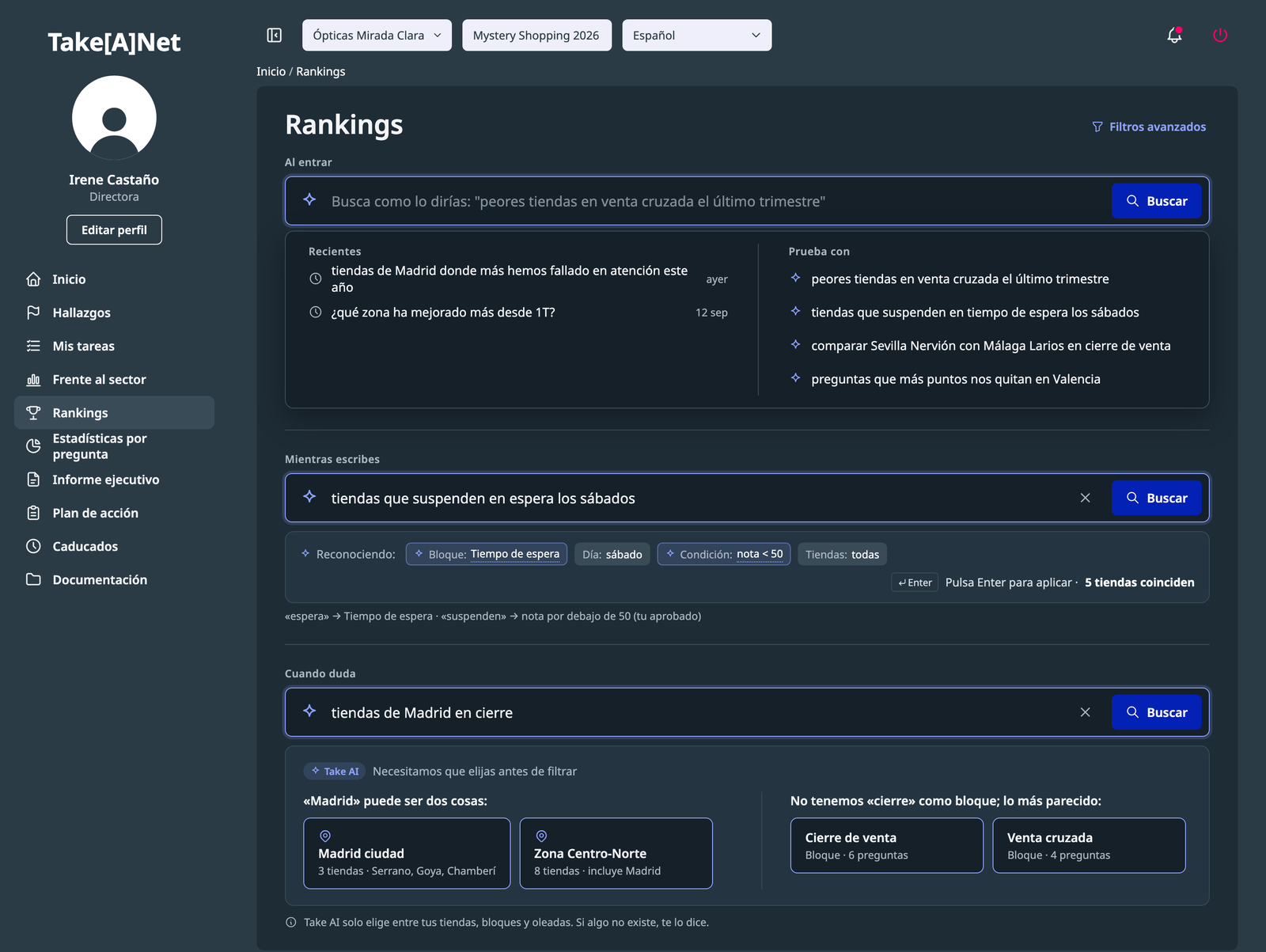Choose the Madrid ciudad option card
The width and height of the screenshot is (1266, 952).
click(407, 853)
